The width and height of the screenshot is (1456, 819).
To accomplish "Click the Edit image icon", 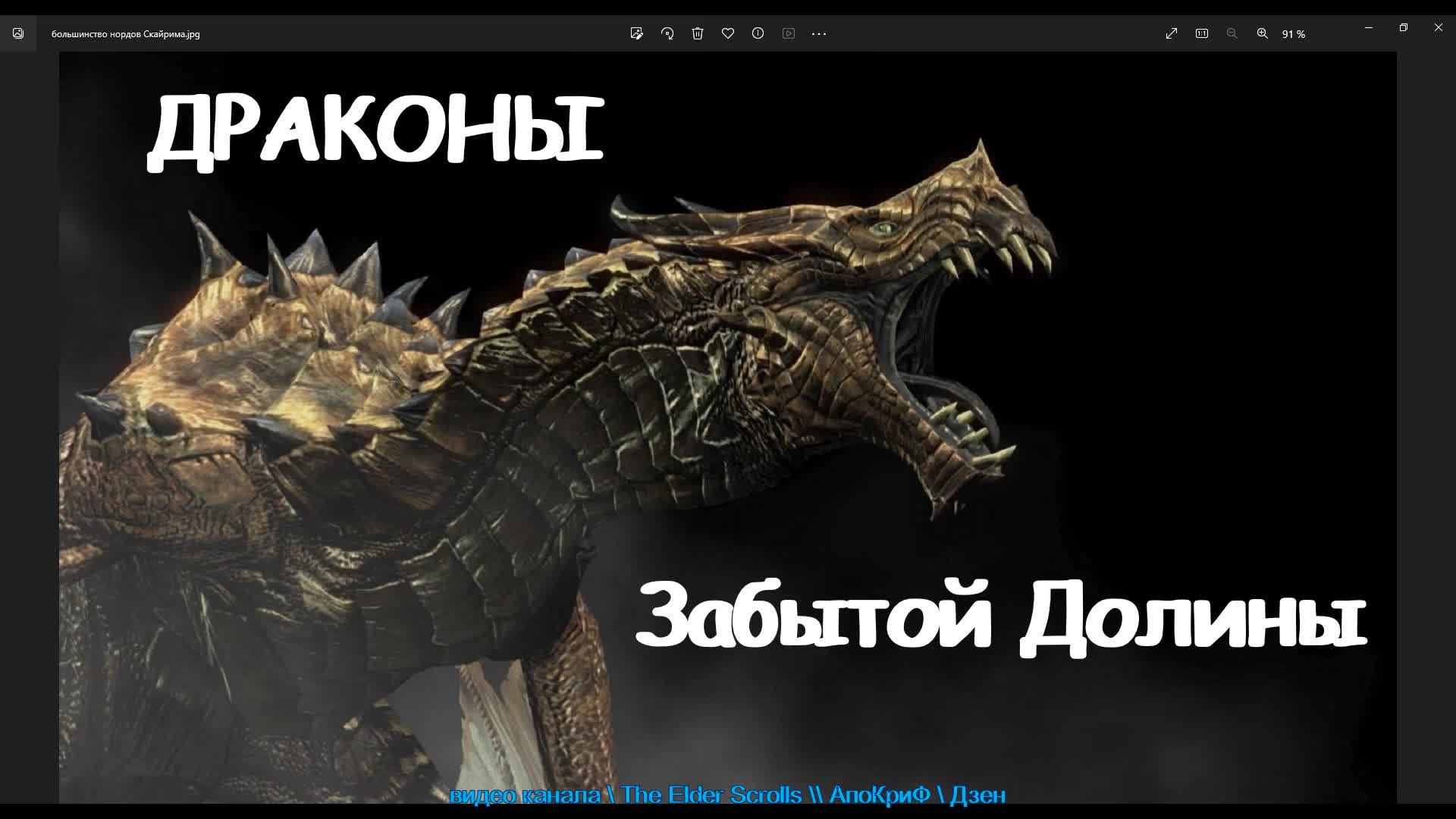I will click(x=637, y=33).
